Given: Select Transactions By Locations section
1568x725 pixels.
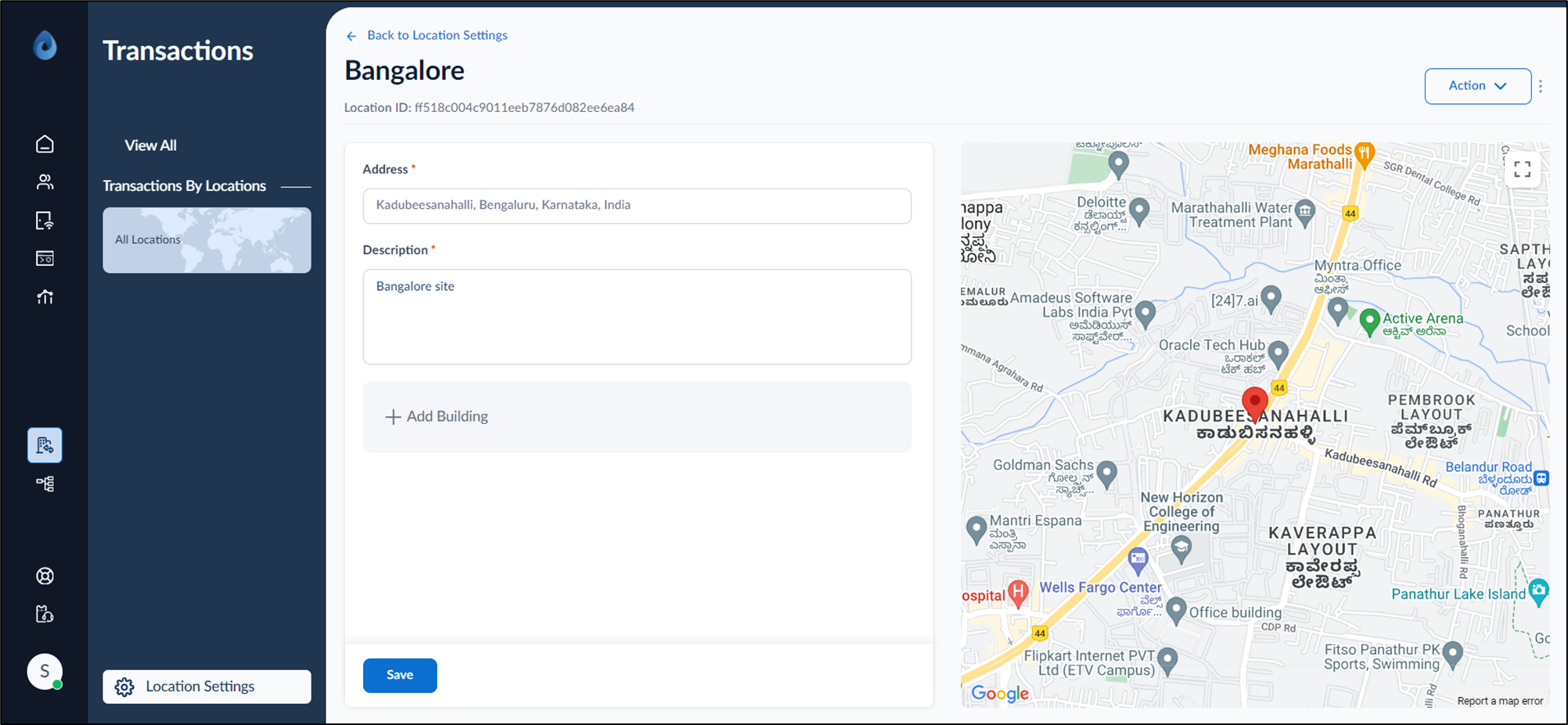Looking at the screenshot, I should point(185,186).
